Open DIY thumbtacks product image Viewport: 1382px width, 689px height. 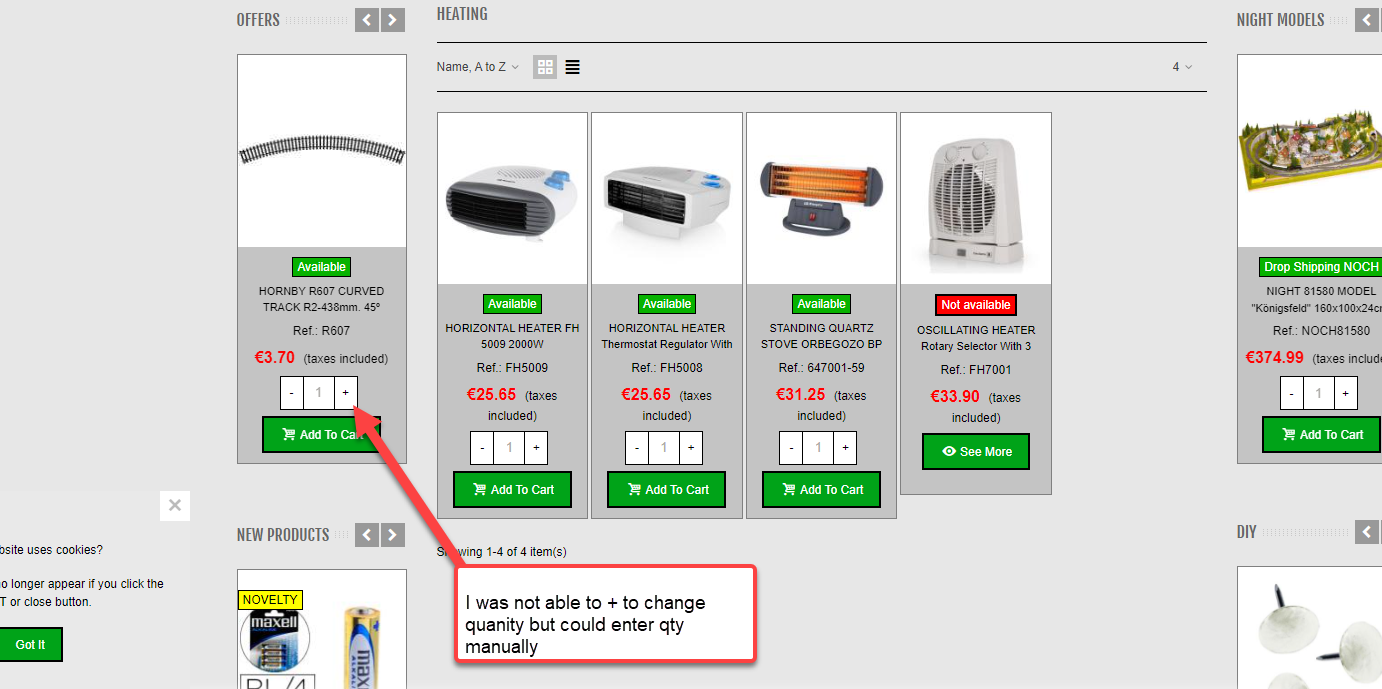pyautogui.click(x=1310, y=628)
